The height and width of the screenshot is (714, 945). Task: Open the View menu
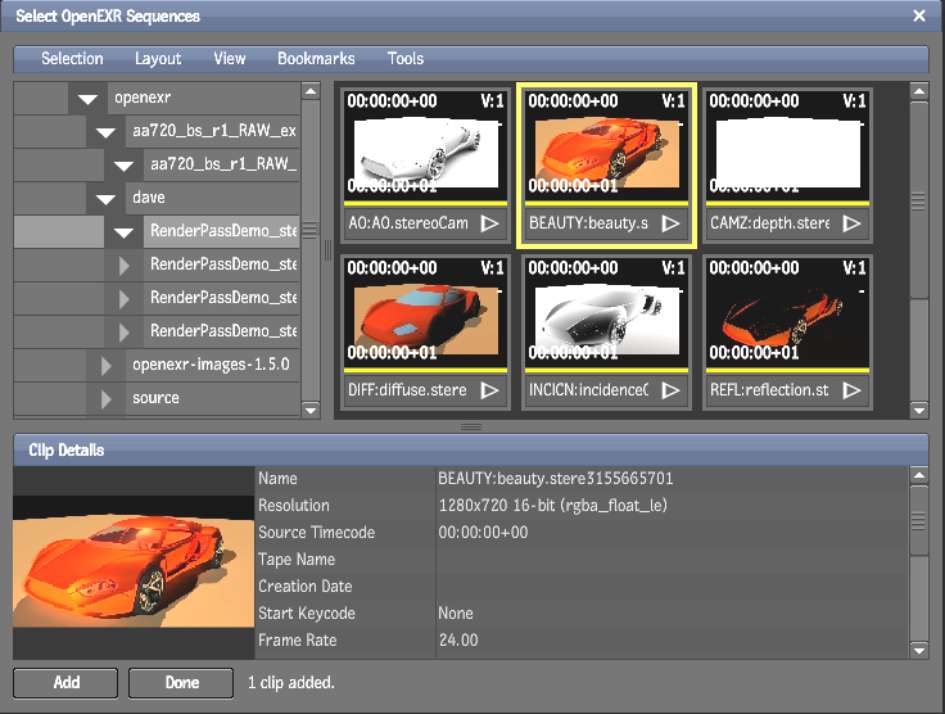coord(229,58)
